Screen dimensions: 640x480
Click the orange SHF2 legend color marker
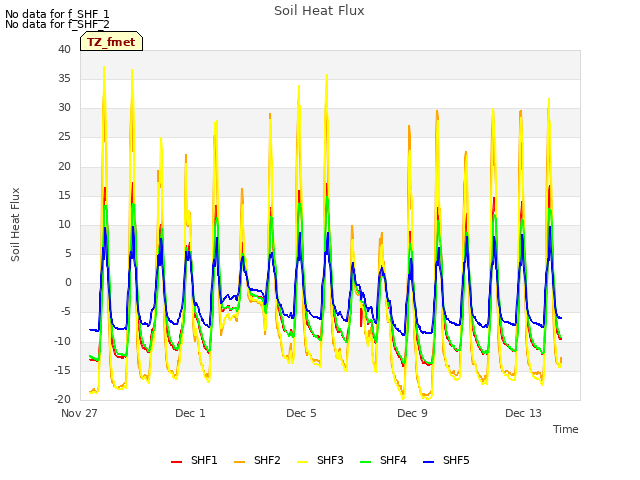click(240, 462)
